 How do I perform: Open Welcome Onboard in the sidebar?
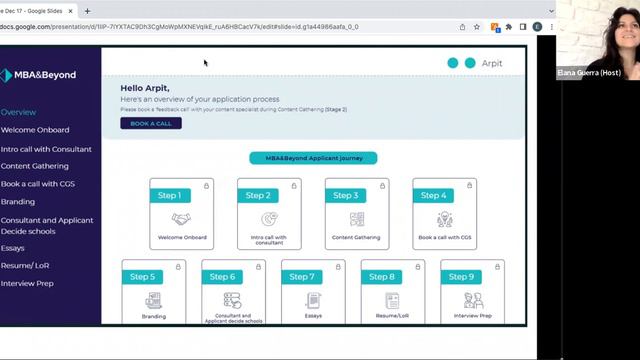35,130
